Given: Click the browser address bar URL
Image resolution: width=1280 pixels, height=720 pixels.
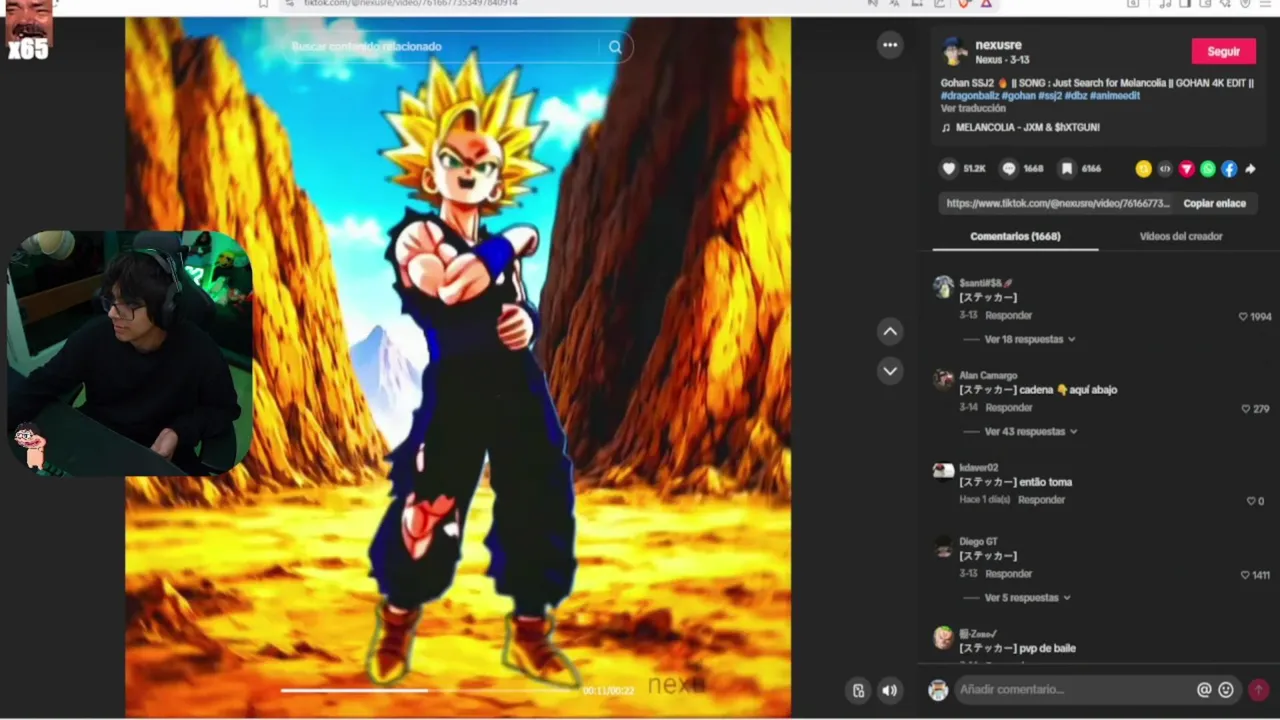Looking at the screenshot, I should (410, 4).
